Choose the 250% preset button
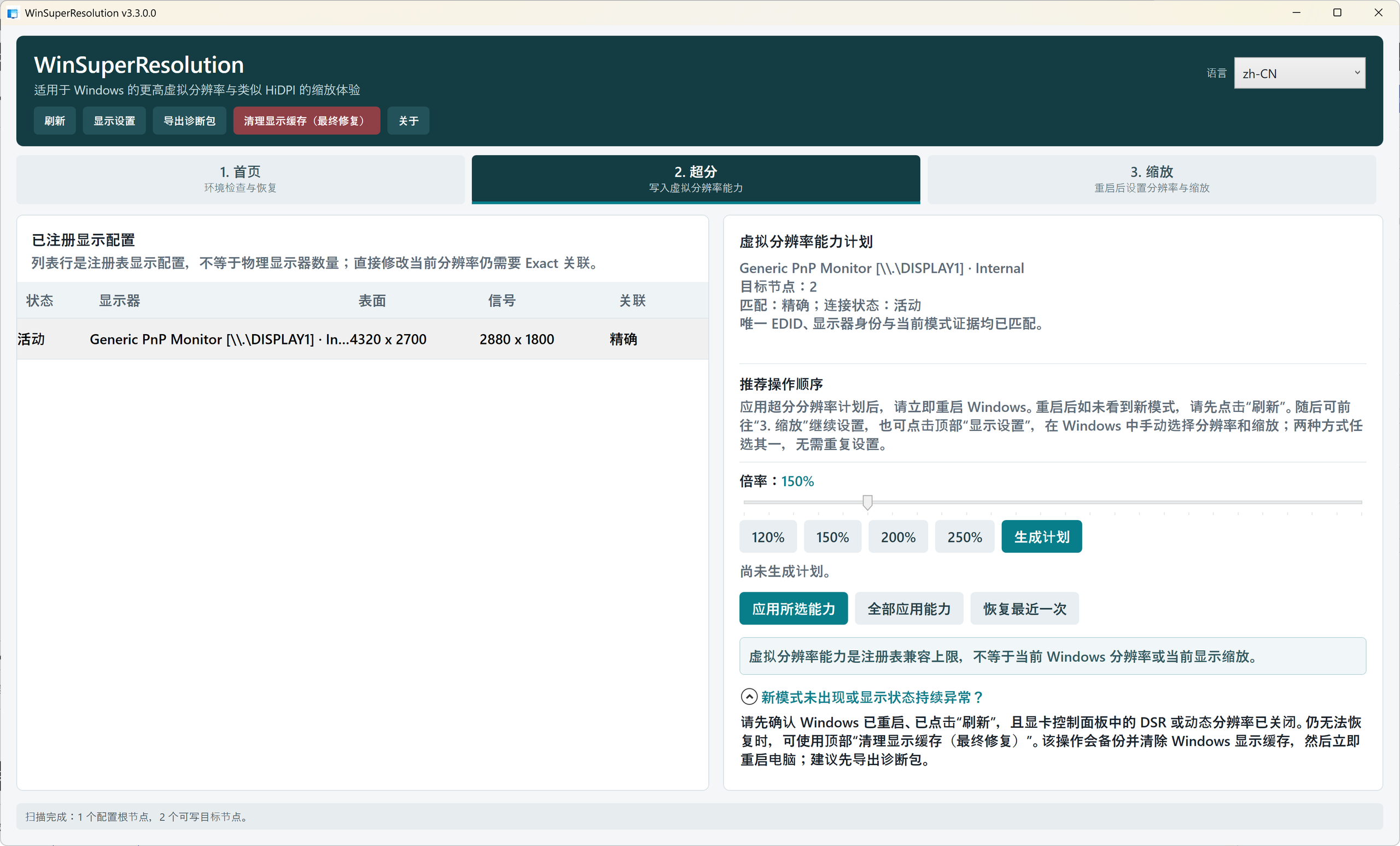 [965, 537]
